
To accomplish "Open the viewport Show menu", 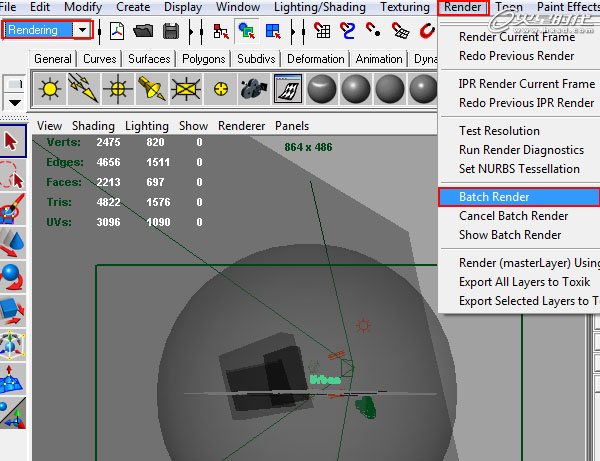I will 193,126.
